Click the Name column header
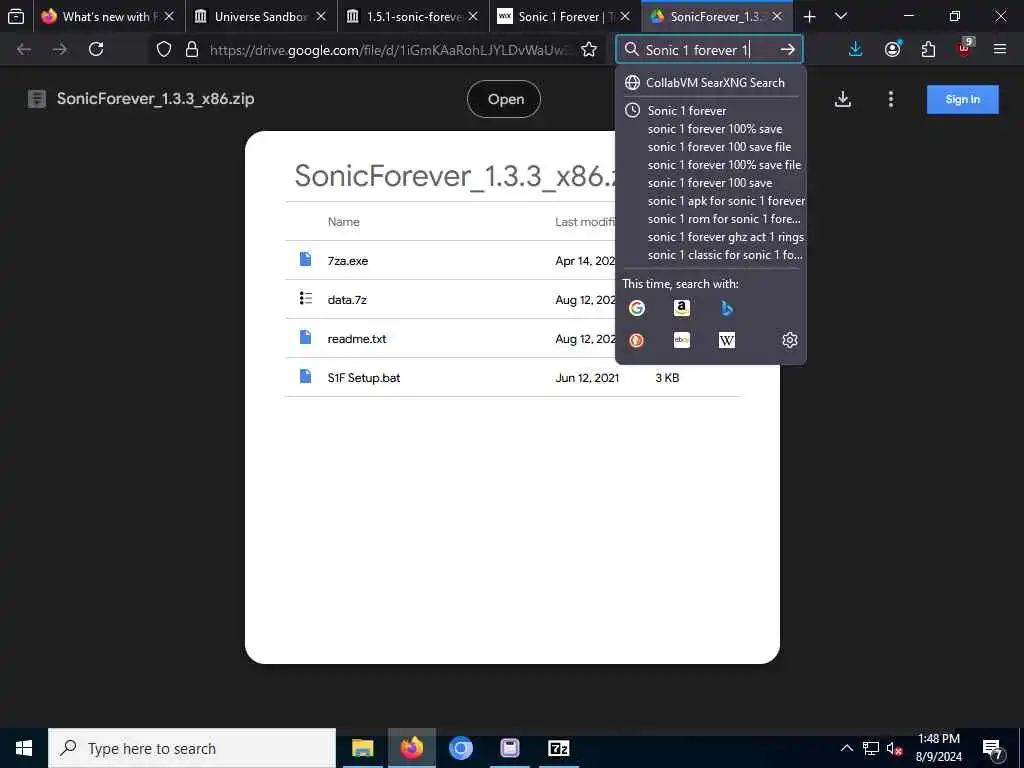The image size is (1024, 768). [x=344, y=222]
